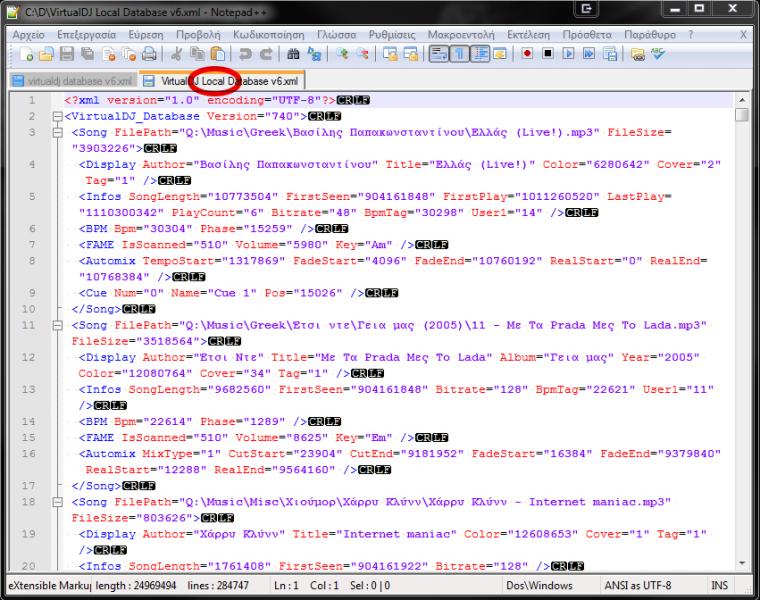This screenshot has height=600, width=760.
Task: Open the Παράθυρο menu
Action: pos(649,35)
